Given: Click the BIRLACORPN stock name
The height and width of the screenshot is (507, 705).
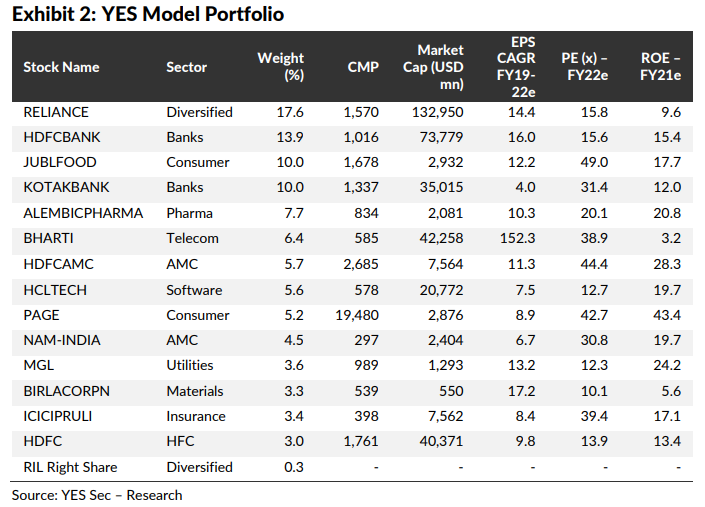Looking at the screenshot, I should pyautogui.click(x=66, y=391).
